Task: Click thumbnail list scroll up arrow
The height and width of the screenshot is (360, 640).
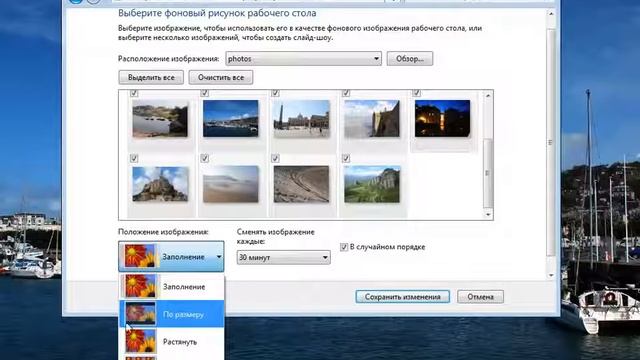Action: click(488, 96)
